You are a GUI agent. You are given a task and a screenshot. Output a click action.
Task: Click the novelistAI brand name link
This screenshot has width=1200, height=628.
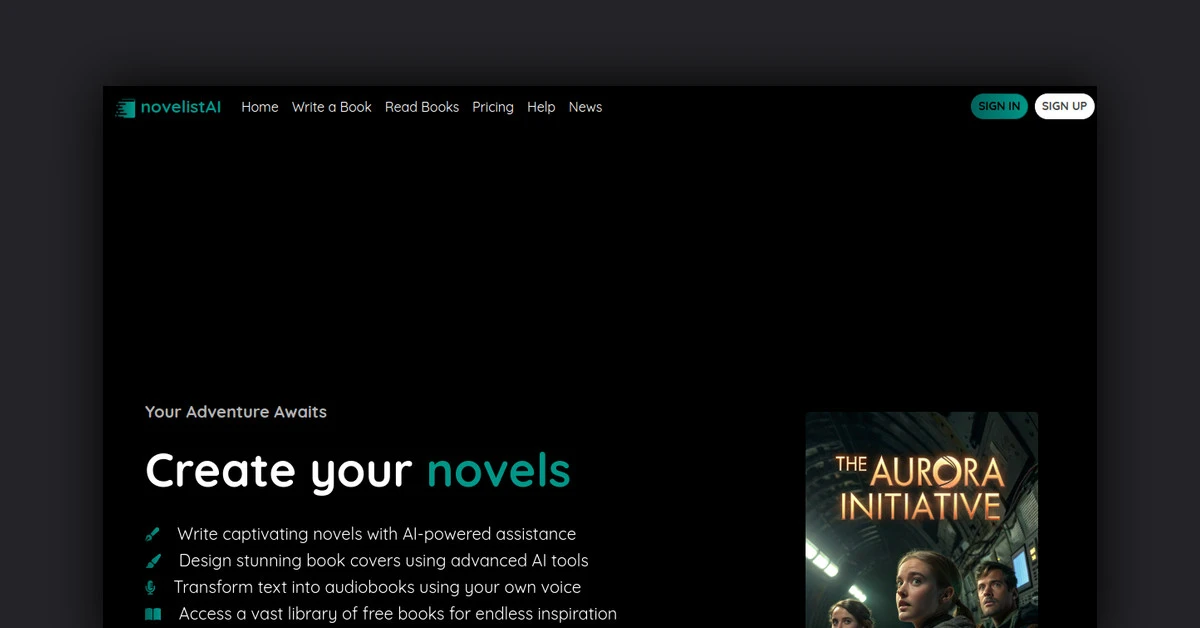pos(181,107)
